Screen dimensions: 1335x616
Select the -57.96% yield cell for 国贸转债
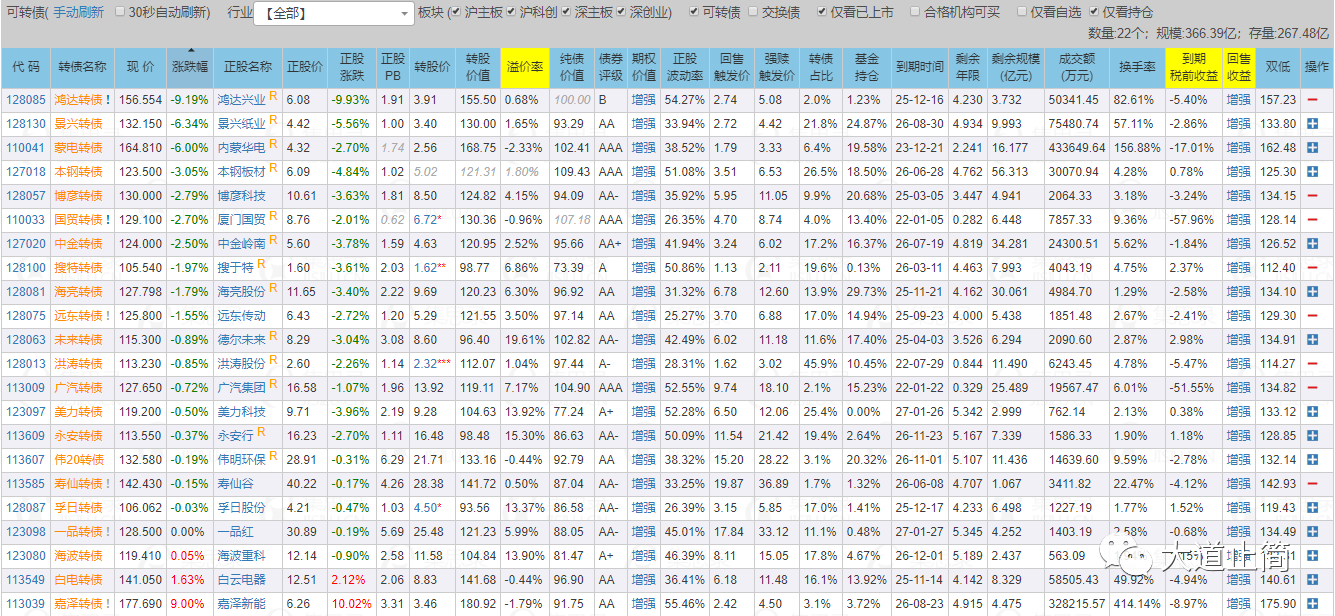[x=1192, y=220]
